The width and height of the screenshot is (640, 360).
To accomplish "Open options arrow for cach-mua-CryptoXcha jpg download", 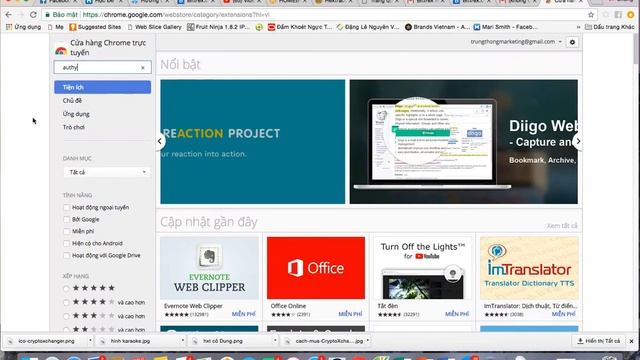I will (368, 340).
